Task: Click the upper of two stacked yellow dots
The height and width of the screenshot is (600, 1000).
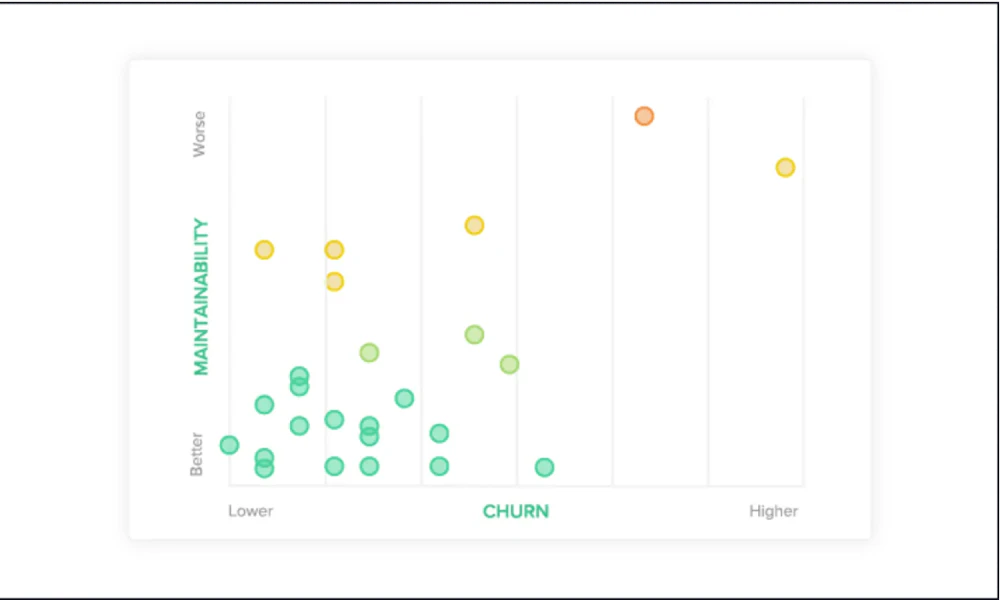Action: pos(334,250)
